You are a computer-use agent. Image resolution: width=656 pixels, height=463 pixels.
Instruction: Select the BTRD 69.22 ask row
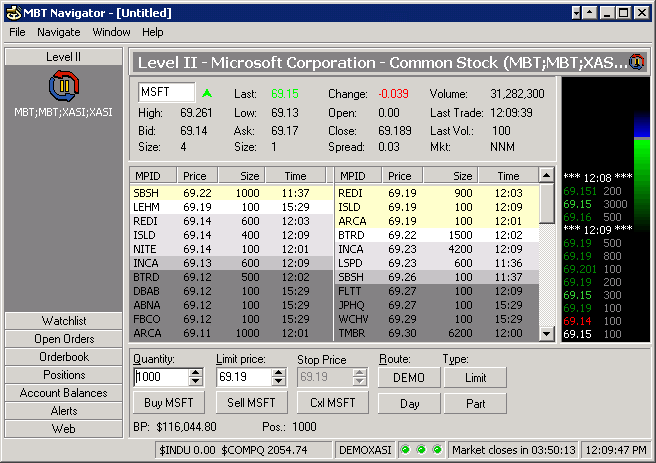(437, 235)
